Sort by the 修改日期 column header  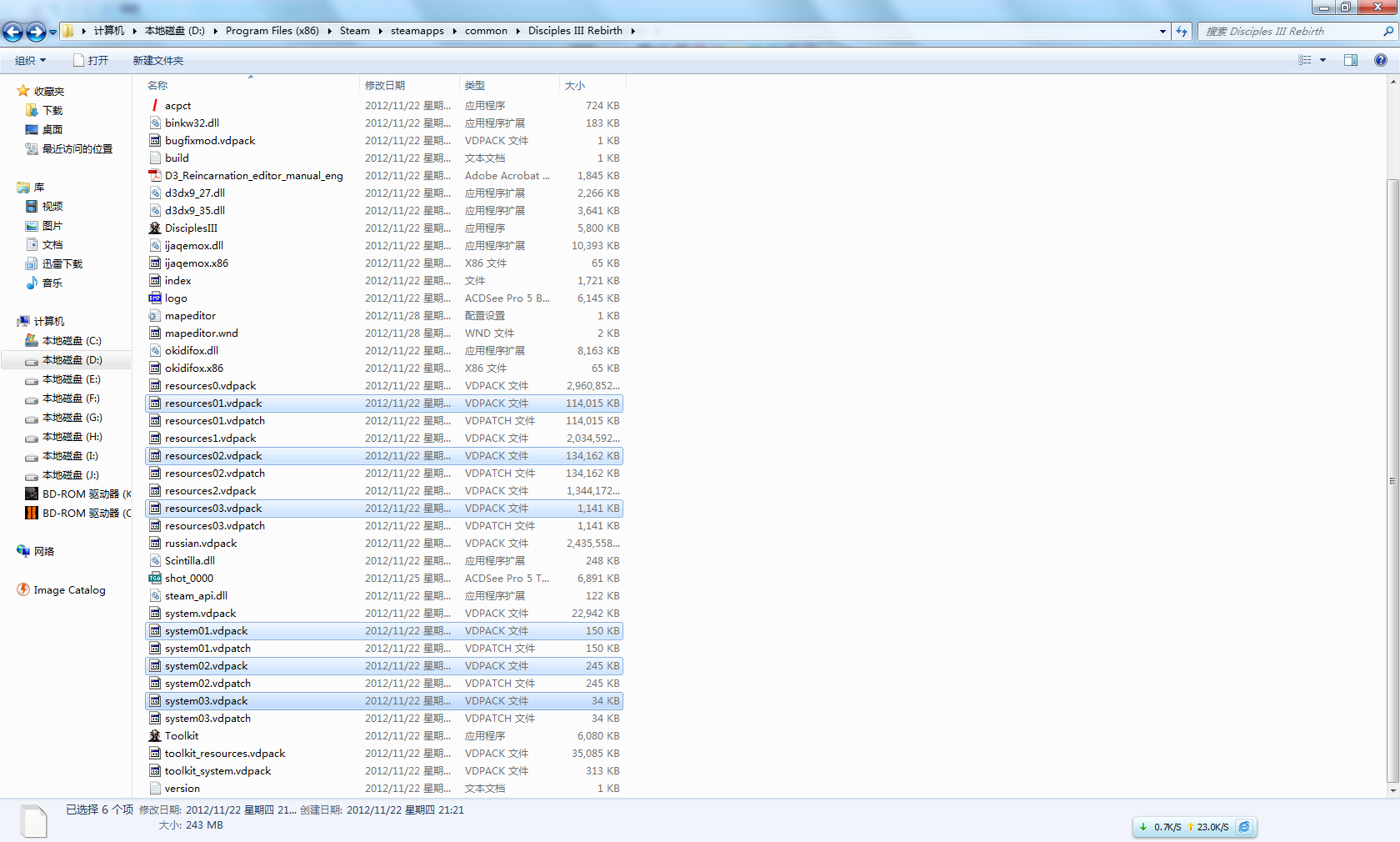click(409, 86)
